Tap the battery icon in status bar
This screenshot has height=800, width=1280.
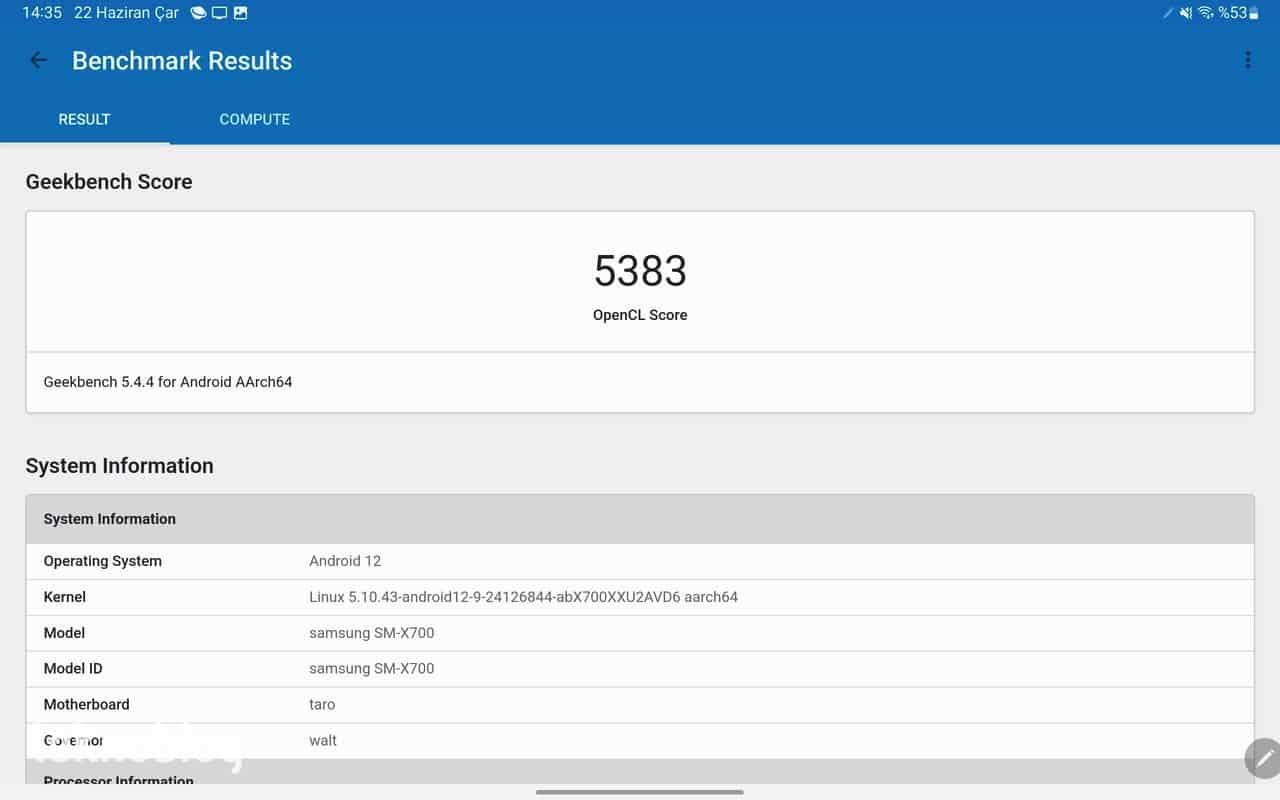pos(1254,13)
